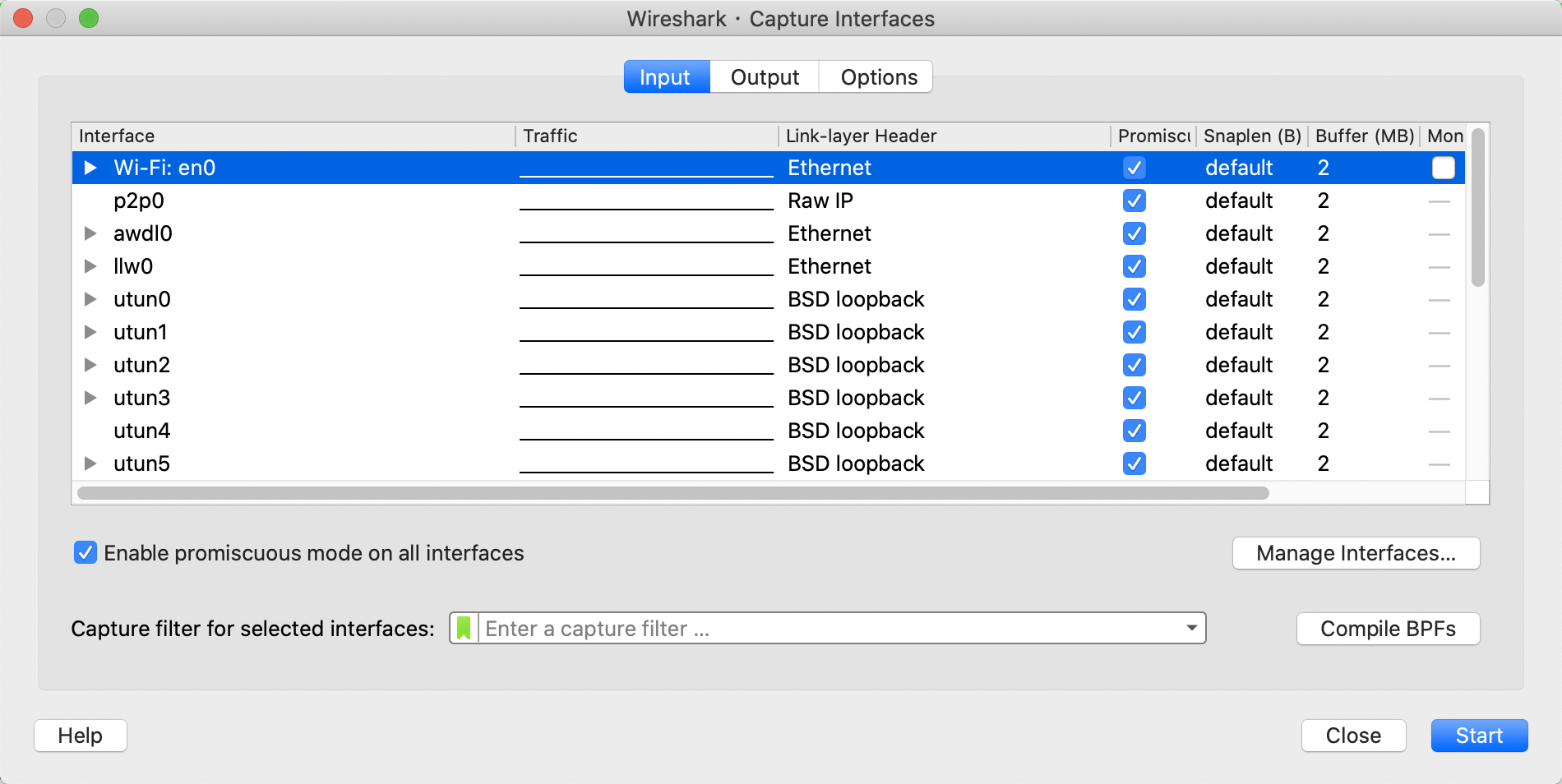Screen dimensions: 1562x784
Task: Click the Compile BPFs button
Action: [x=1388, y=629]
